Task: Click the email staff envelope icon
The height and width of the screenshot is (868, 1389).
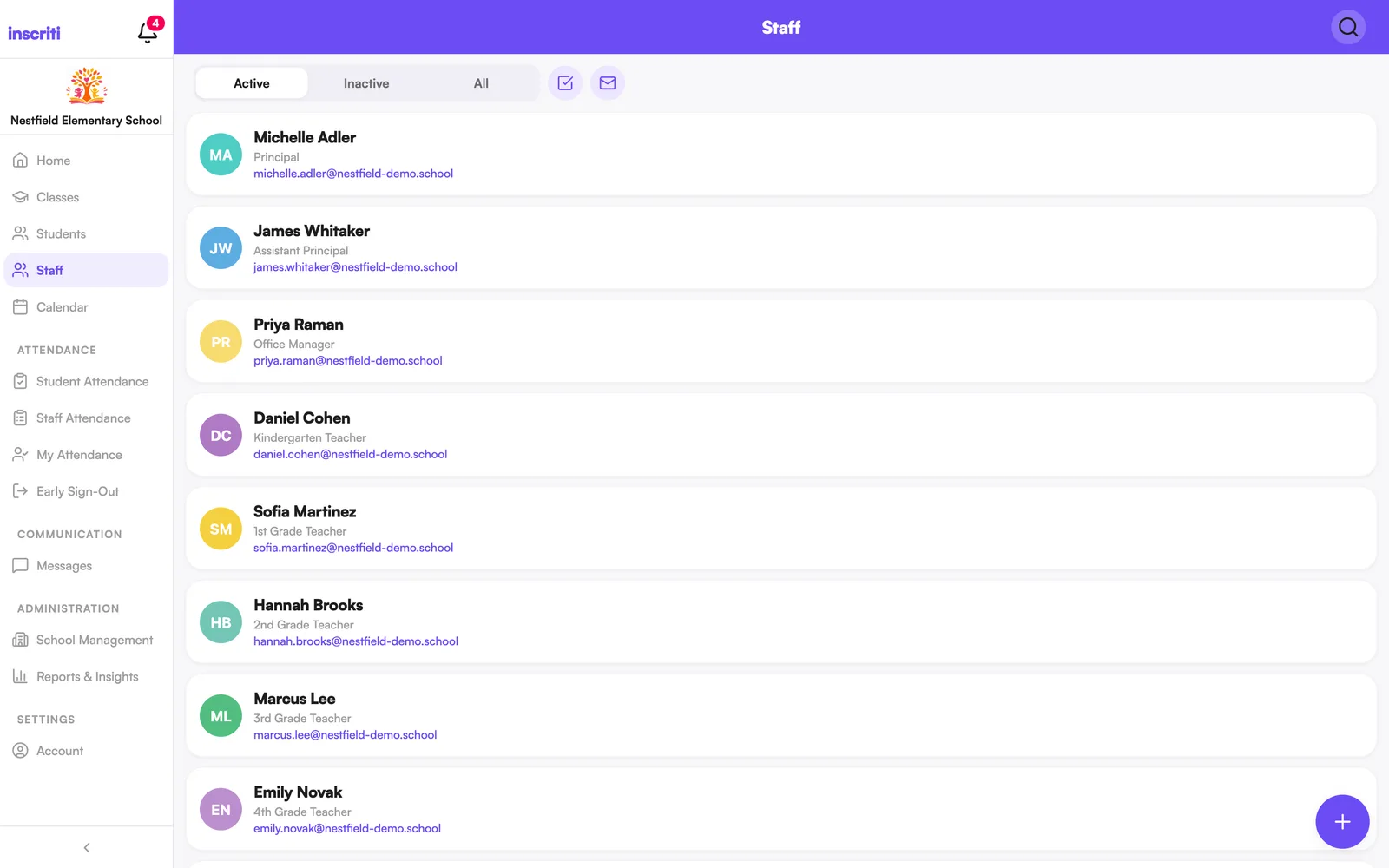Action: click(608, 83)
